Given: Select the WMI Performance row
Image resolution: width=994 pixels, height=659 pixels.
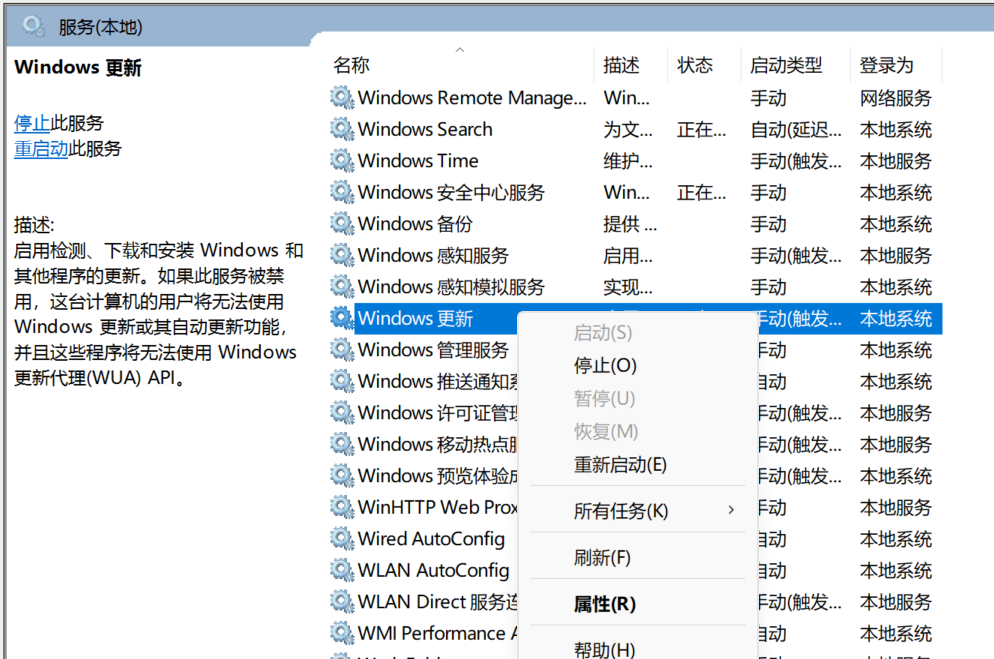Looking at the screenshot, I should click(635, 634).
